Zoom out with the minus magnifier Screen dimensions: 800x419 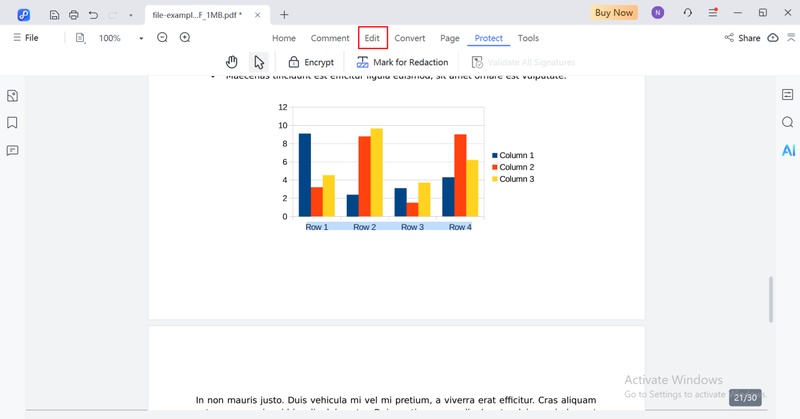[162, 37]
